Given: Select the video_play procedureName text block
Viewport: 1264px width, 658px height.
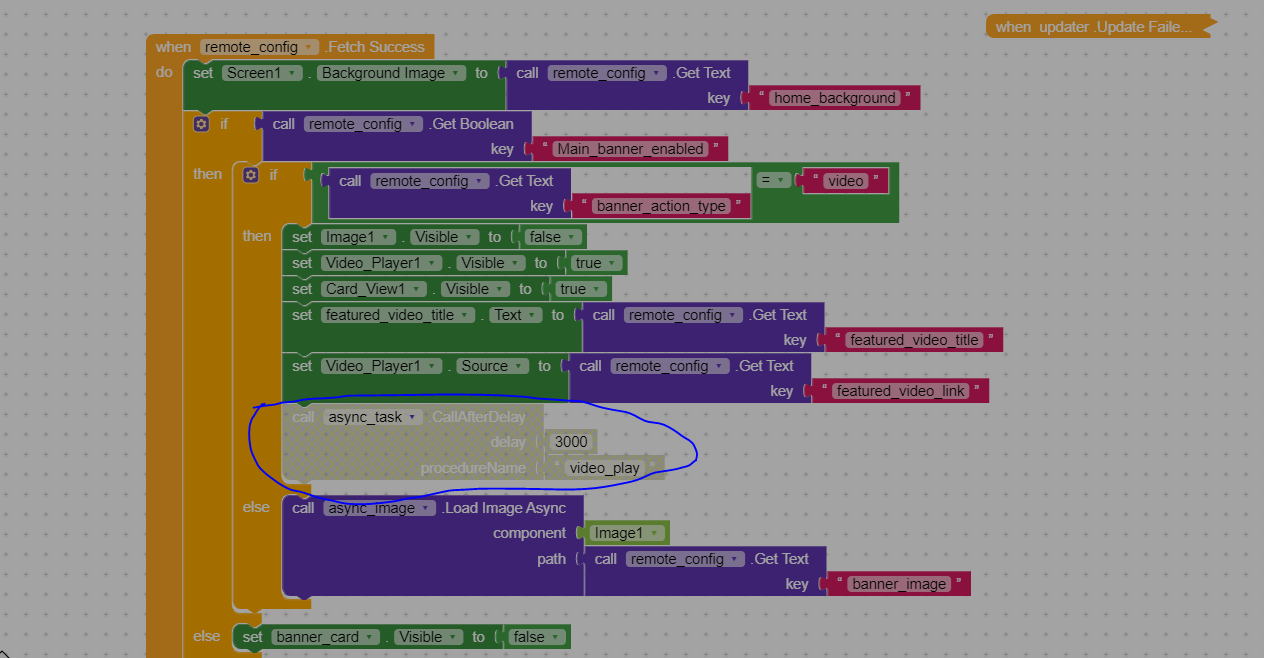Looking at the screenshot, I should pos(604,468).
